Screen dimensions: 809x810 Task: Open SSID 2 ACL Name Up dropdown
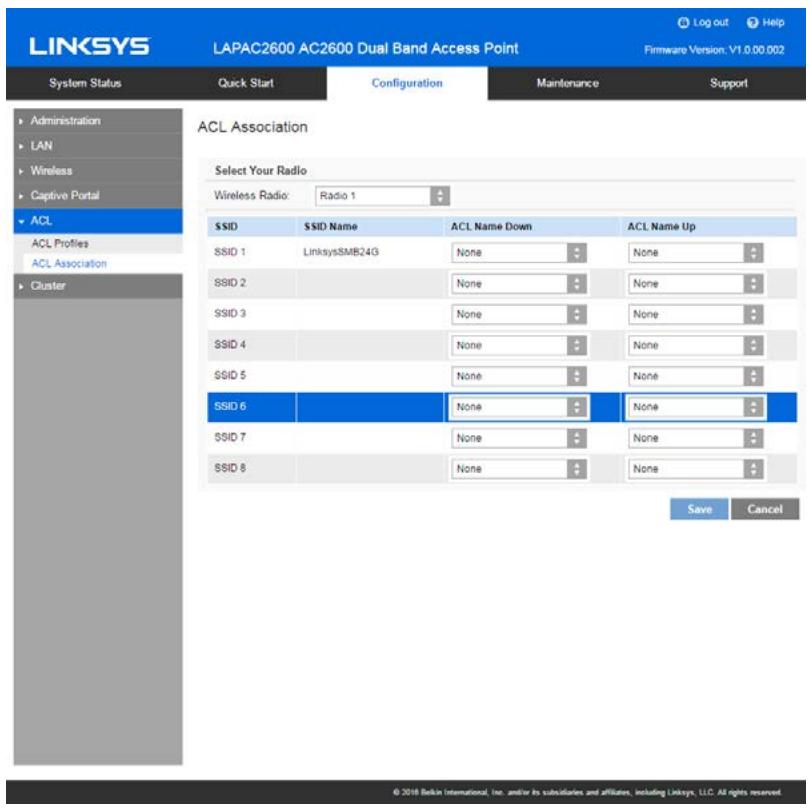(695, 284)
